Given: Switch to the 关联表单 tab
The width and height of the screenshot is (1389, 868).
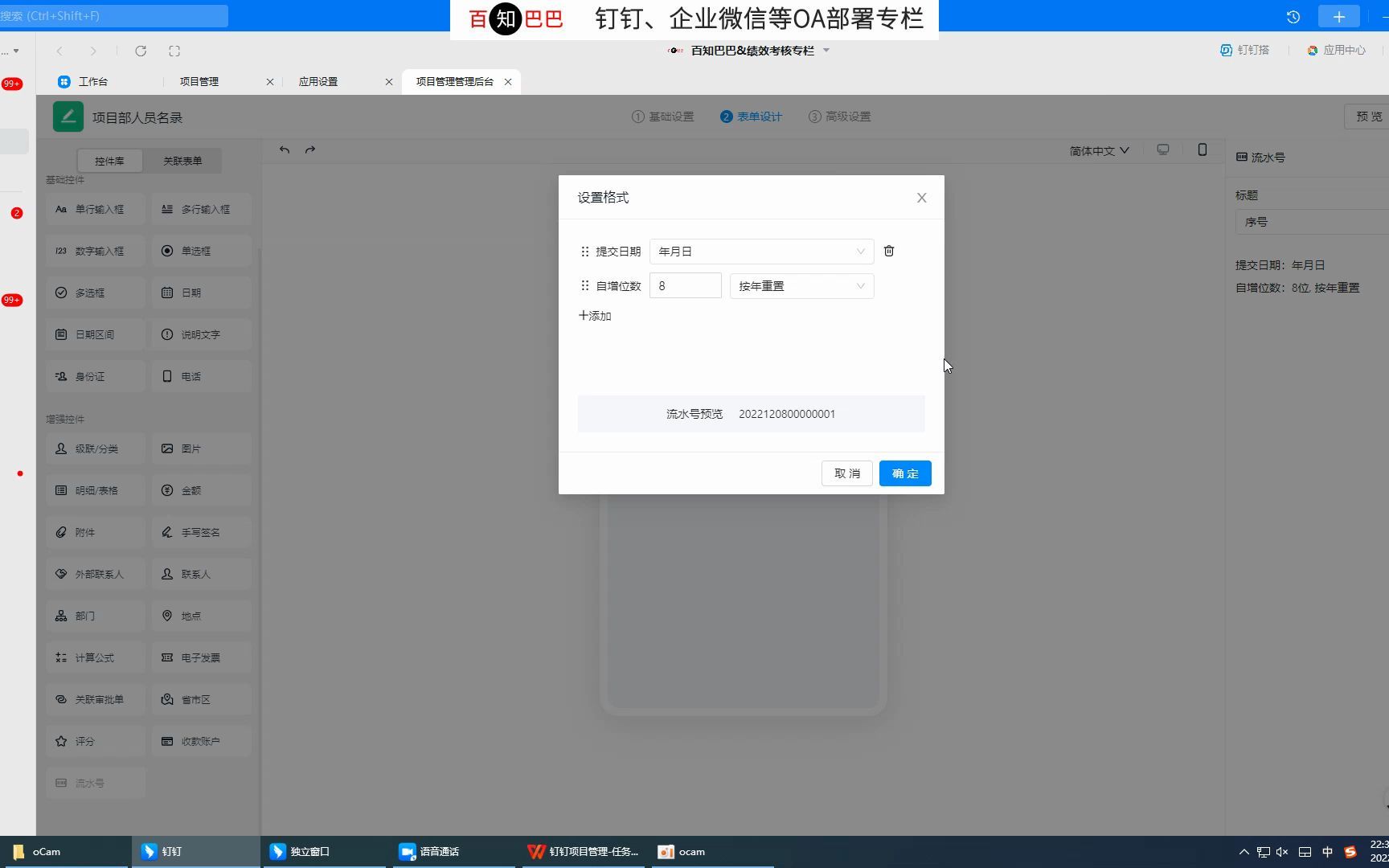Looking at the screenshot, I should (x=182, y=161).
